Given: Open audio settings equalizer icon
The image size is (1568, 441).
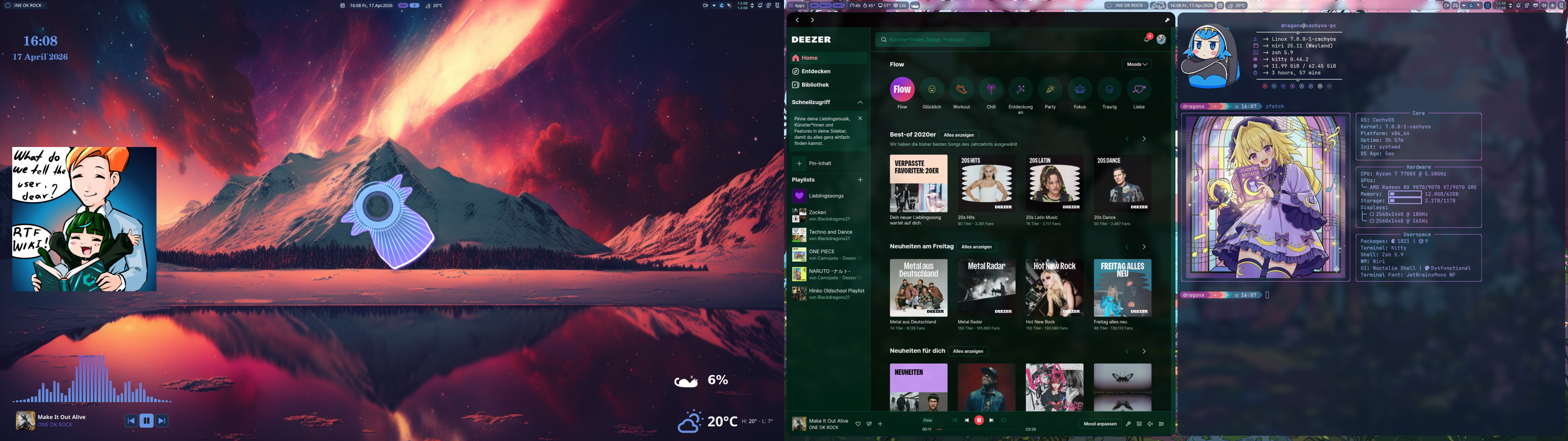Looking at the screenshot, I should [x=1161, y=424].
